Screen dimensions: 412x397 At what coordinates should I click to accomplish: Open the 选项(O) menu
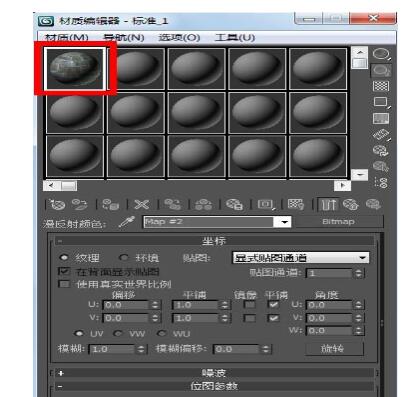179,37
